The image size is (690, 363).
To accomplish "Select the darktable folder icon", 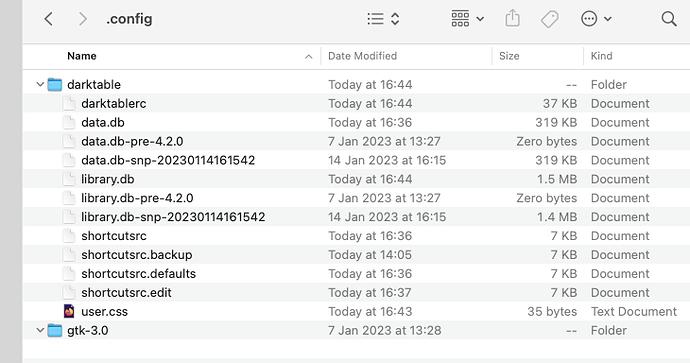I will pyautogui.click(x=55, y=84).
